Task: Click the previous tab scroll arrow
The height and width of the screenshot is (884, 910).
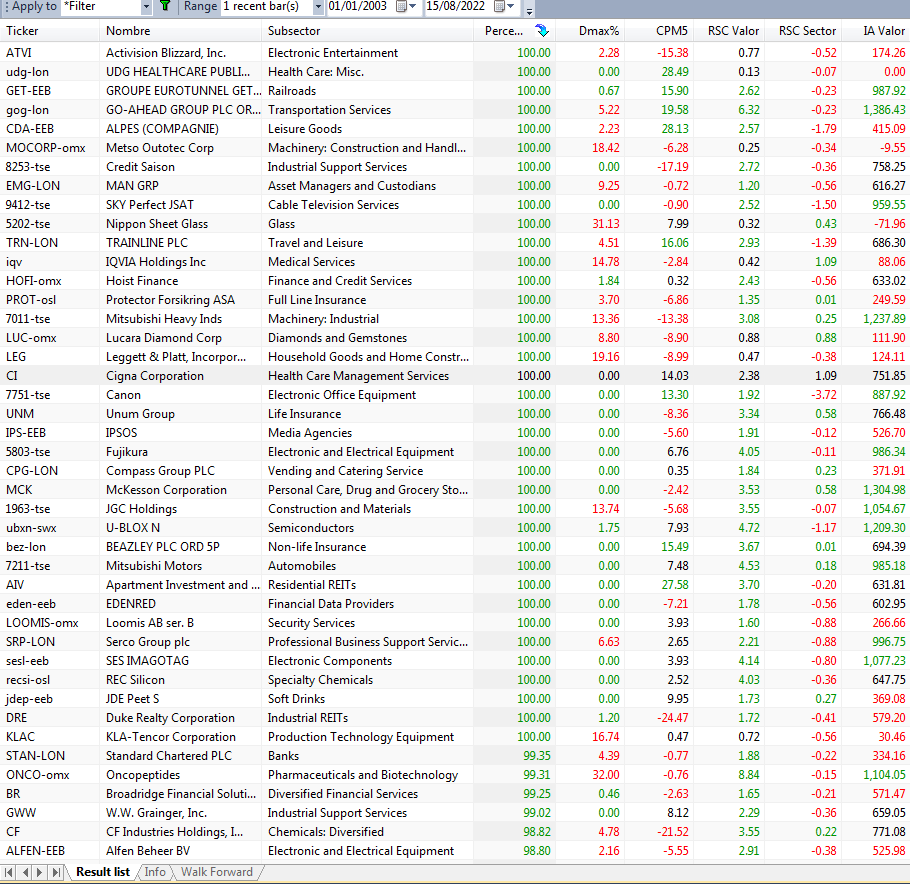Action: (25, 872)
